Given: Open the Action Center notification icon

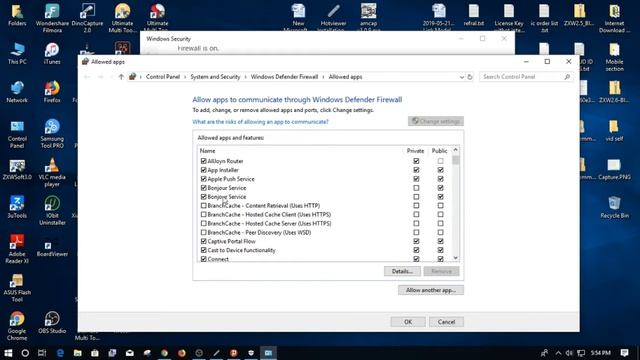Looking at the screenshot, I should [x=624, y=353].
